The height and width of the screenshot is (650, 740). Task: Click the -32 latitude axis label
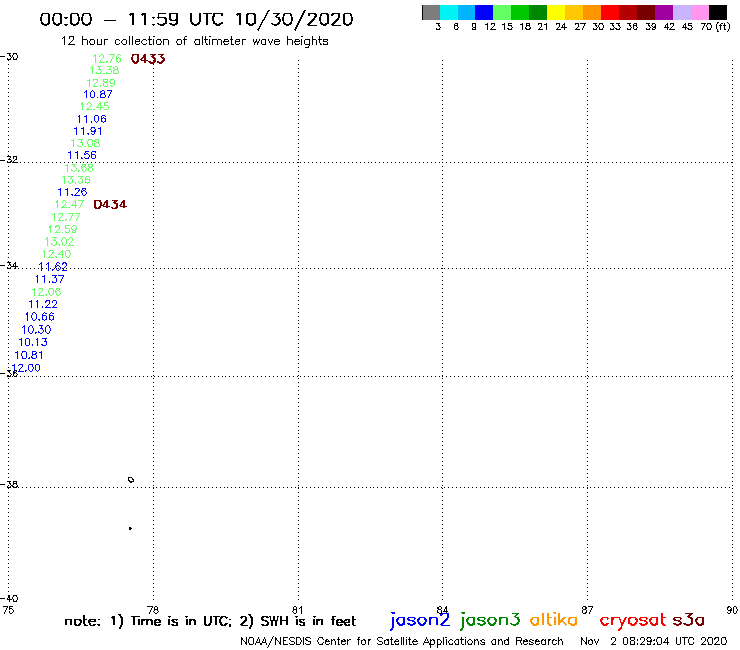coord(9,160)
